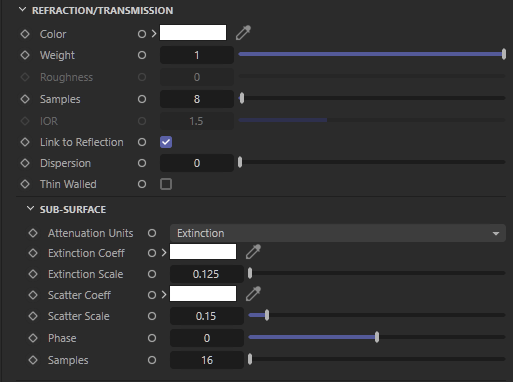
Task: Click the Weight keyframe diamond
Action: point(25,55)
